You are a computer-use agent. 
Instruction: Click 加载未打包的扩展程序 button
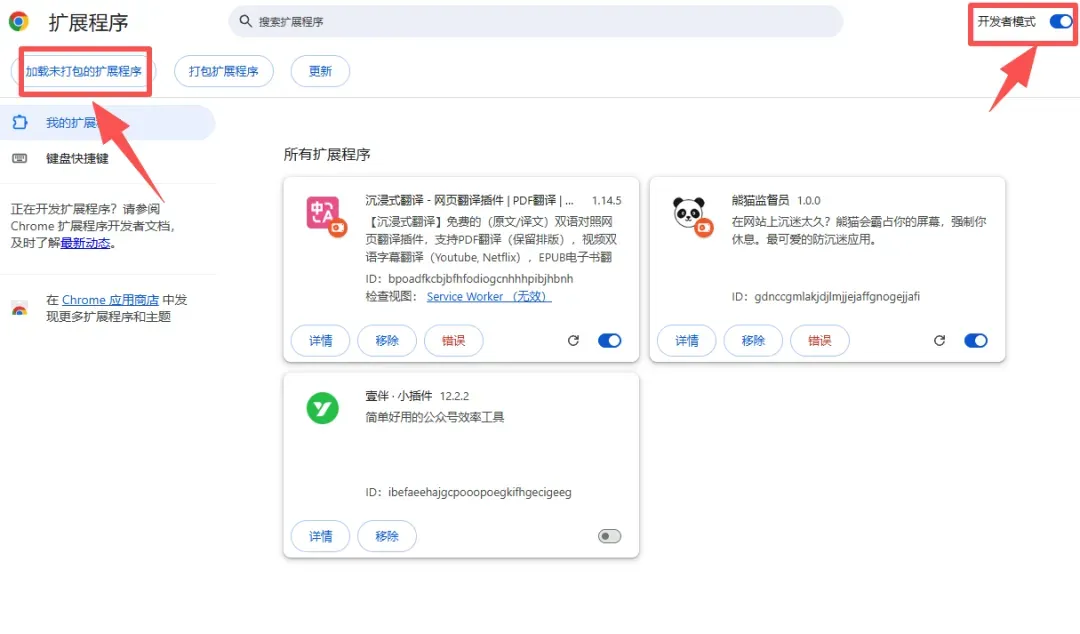tap(84, 71)
